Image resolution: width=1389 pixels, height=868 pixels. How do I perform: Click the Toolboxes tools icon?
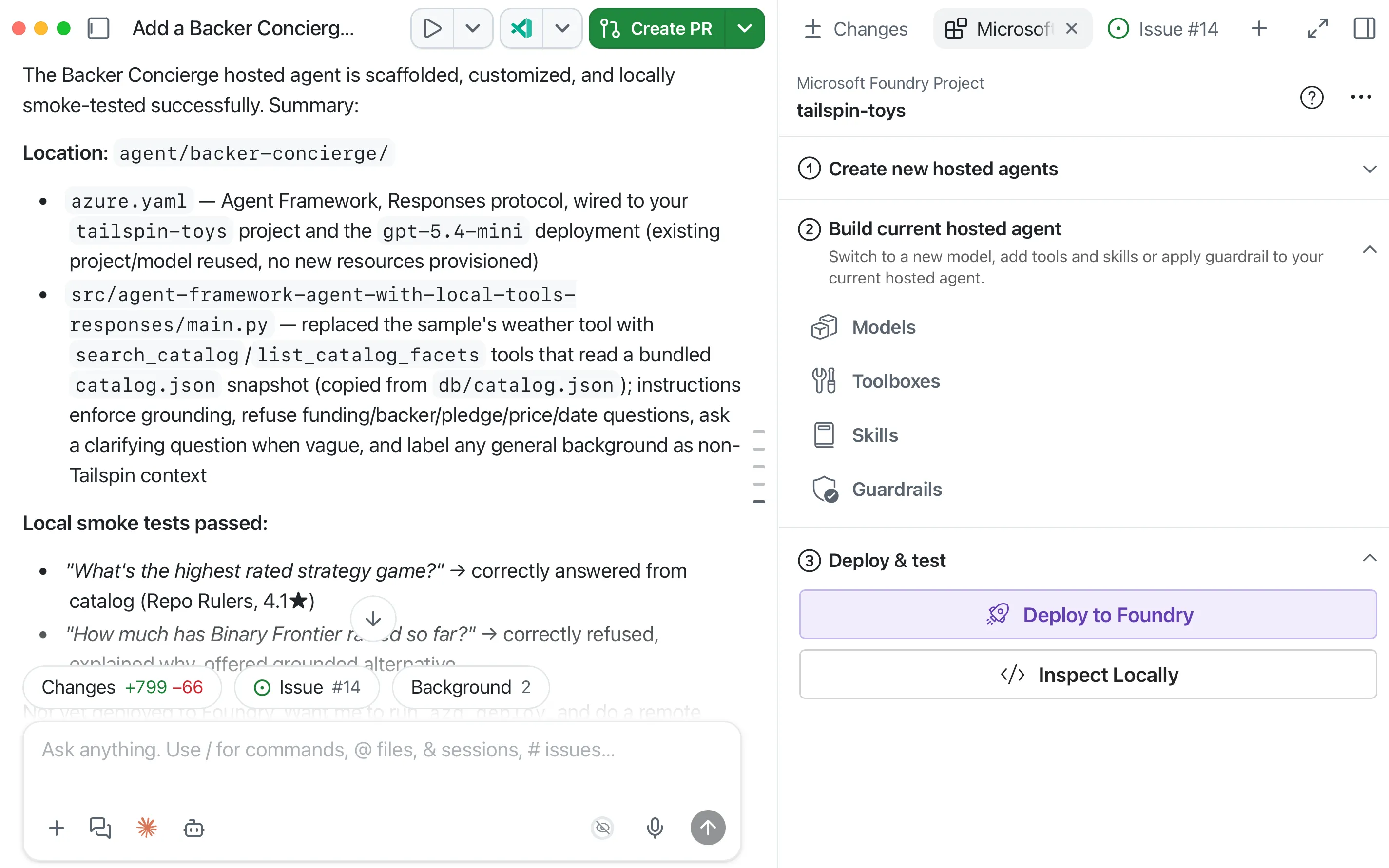(824, 380)
